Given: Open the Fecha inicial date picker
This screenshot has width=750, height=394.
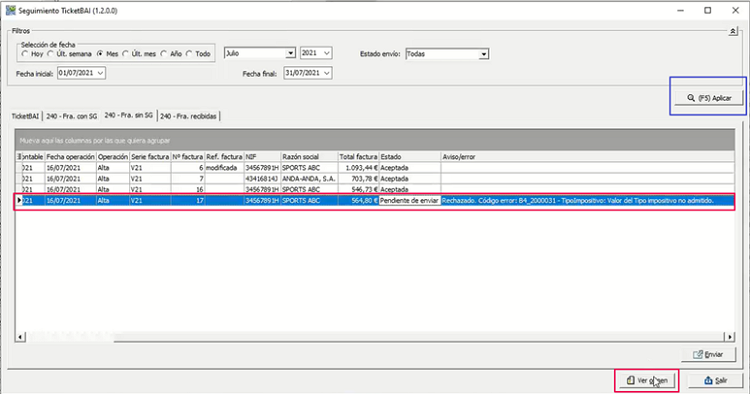Looking at the screenshot, I should pos(100,73).
